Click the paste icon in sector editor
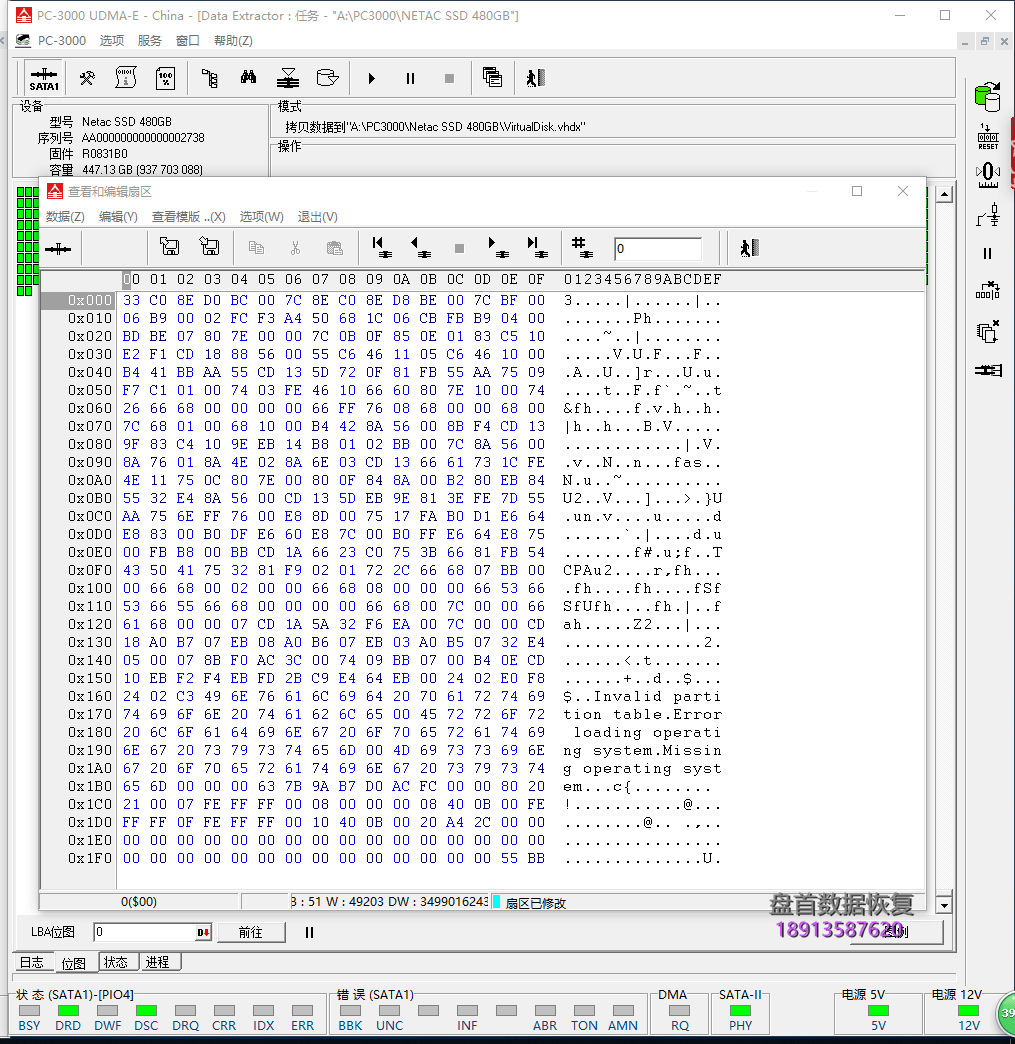Image resolution: width=1015 pixels, height=1044 pixels. (x=334, y=248)
